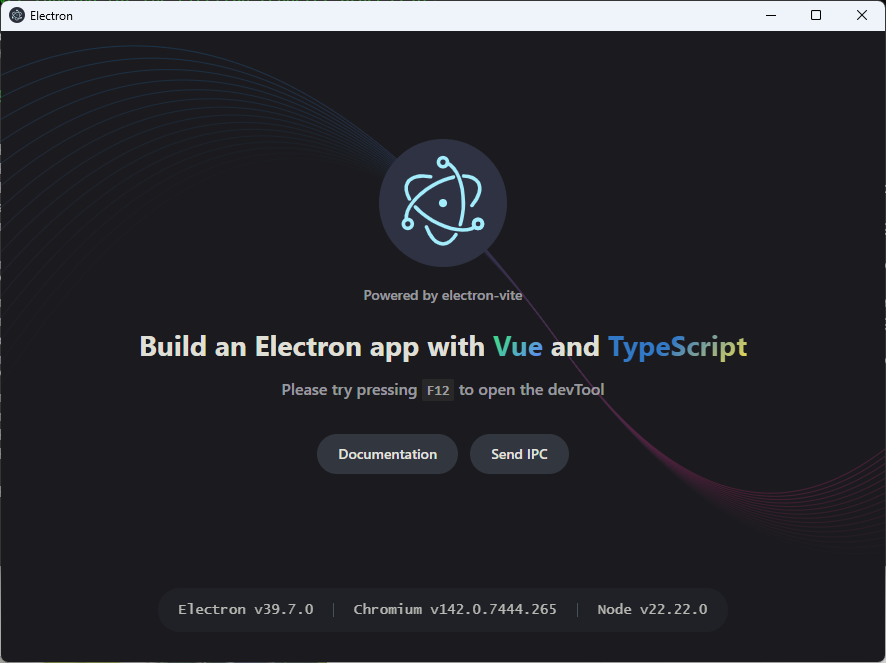Image resolution: width=886 pixels, height=663 pixels.
Task: Select the Node v22.22.0 version label
Action: point(652,609)
